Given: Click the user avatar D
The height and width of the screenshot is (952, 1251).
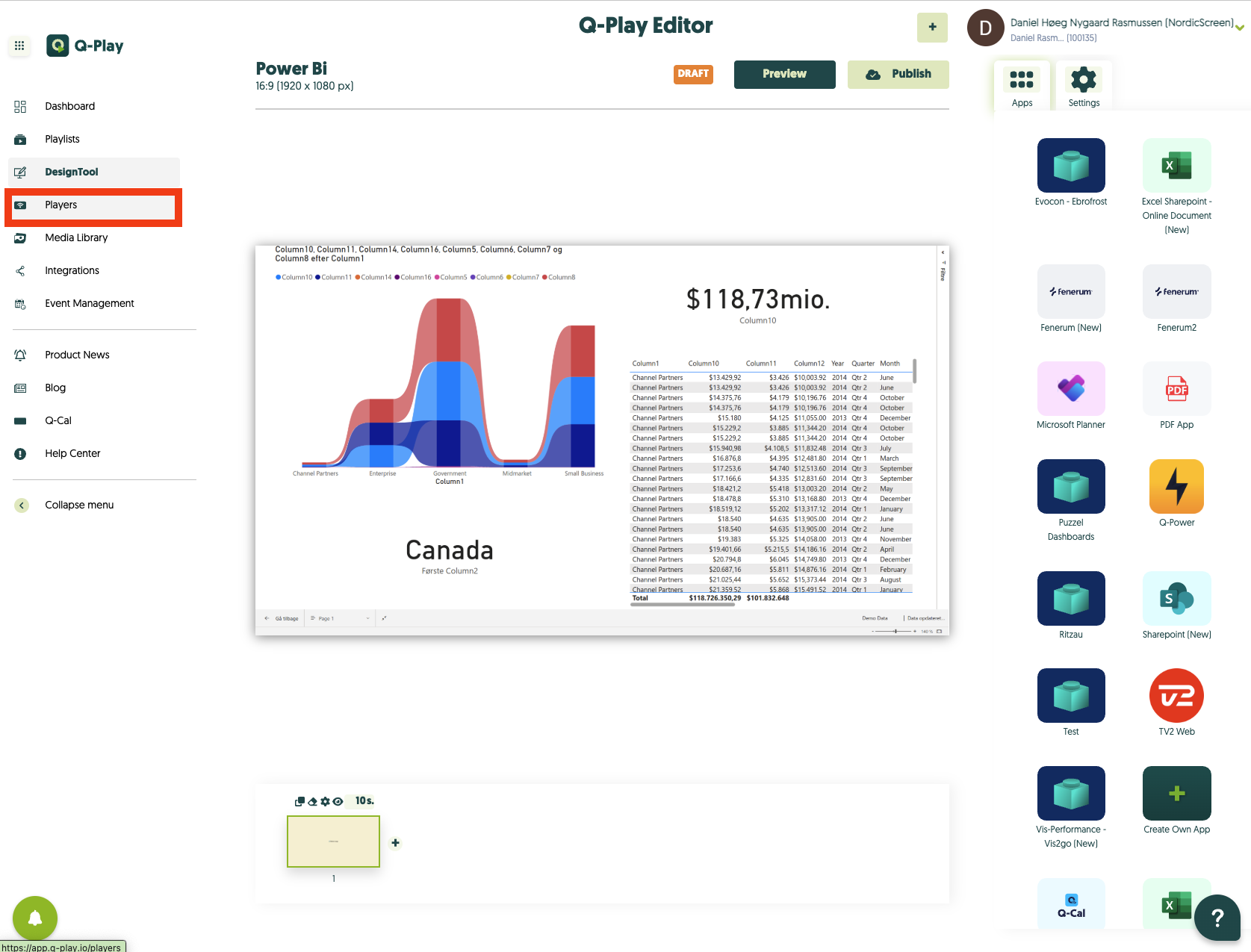Looking at the screenshot, I should point(985,28).
